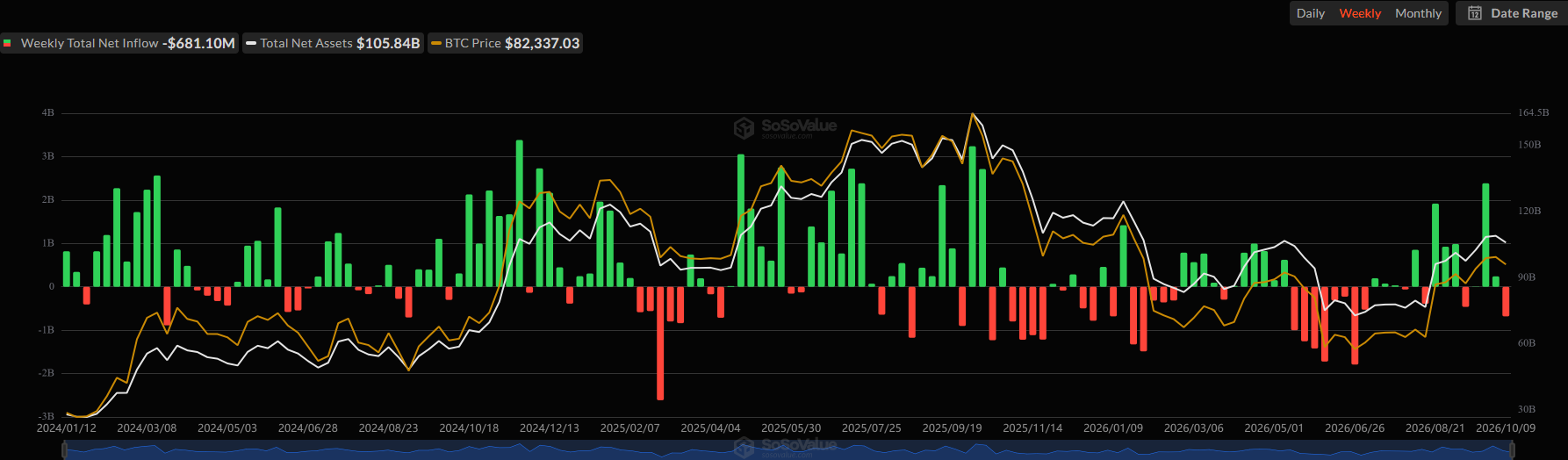Screen dimensions: 1568x460
Task: Click the 2024/01/12 date label
Action: pos(67,428)
